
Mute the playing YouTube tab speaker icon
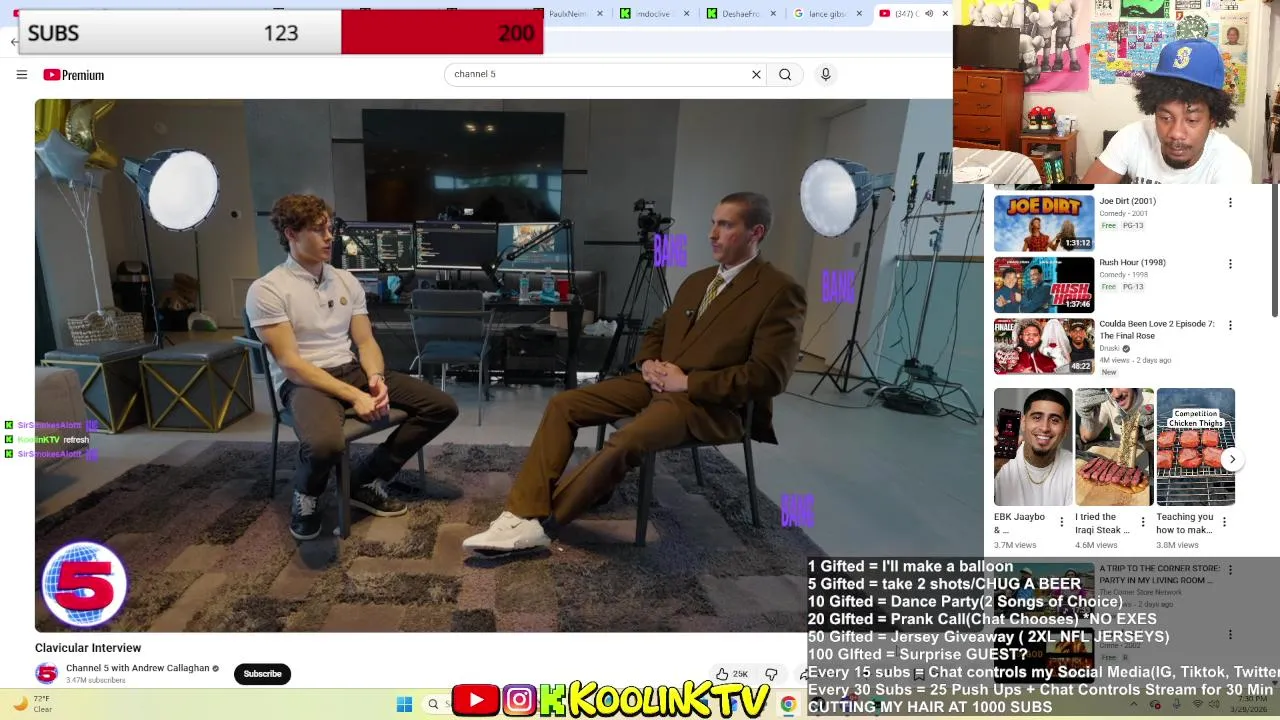click(929, 14)
